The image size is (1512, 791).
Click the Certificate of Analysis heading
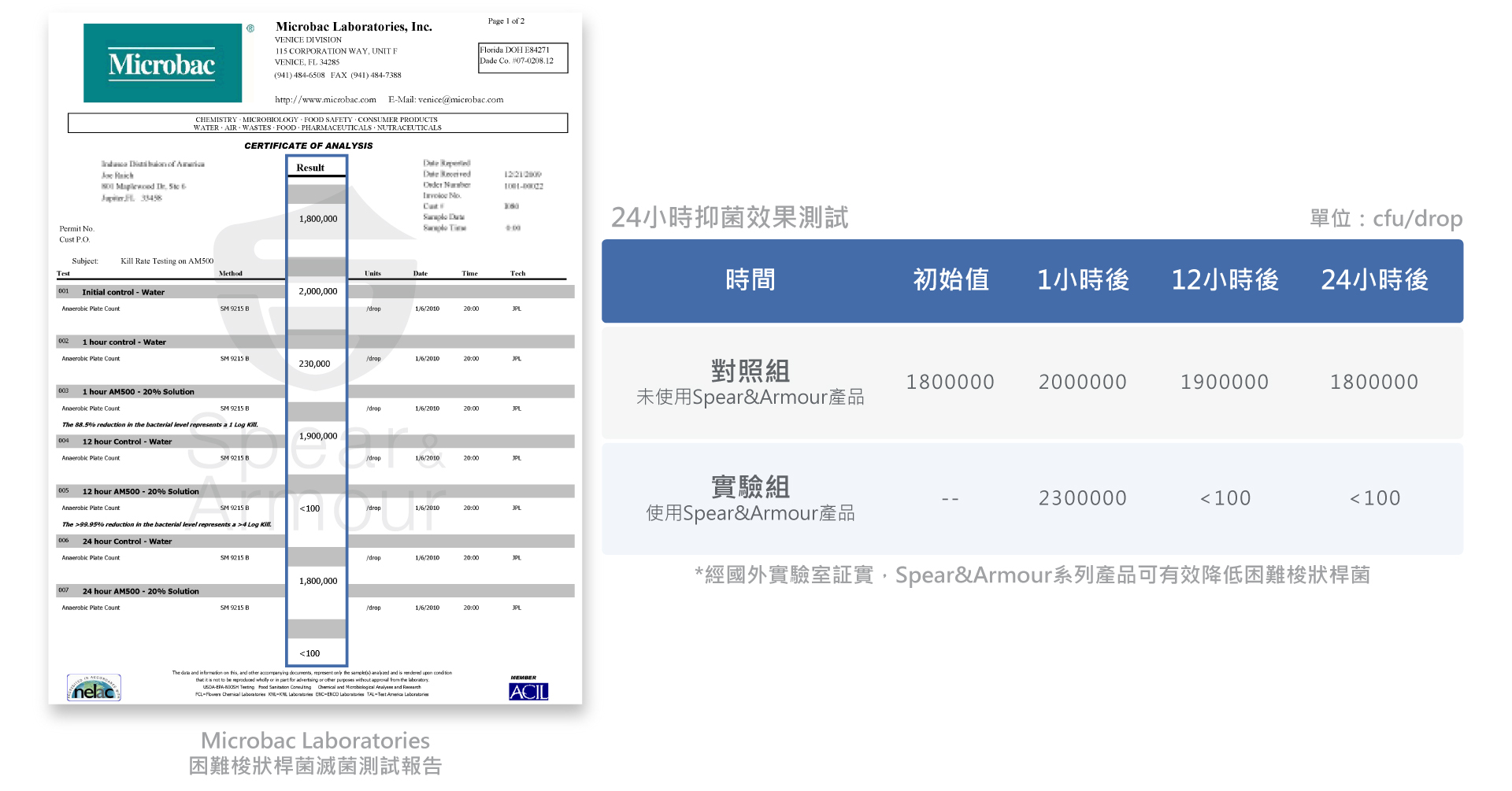pos(308,146)
